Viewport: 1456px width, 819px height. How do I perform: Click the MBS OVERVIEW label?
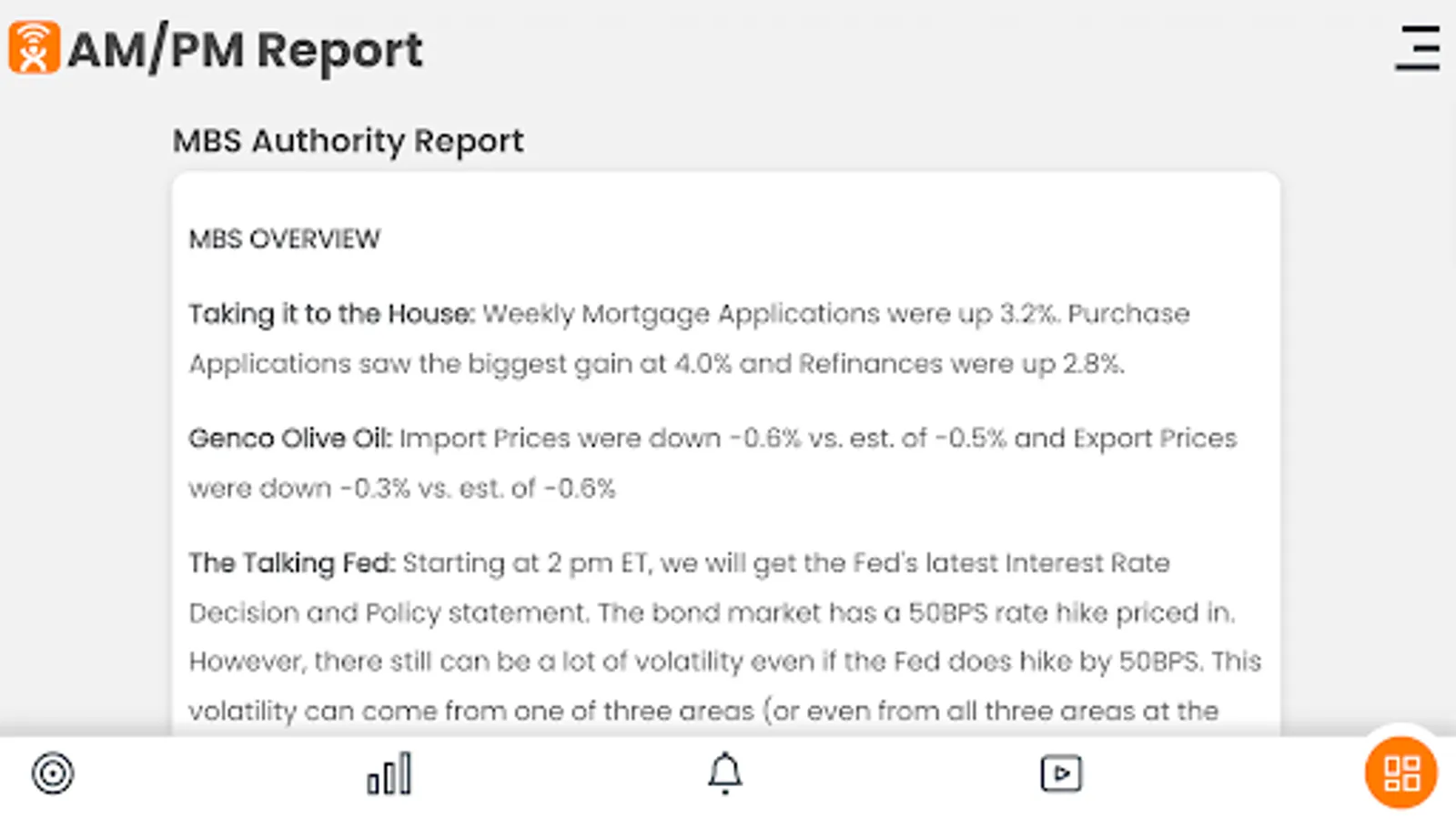[x=284, y=239]
